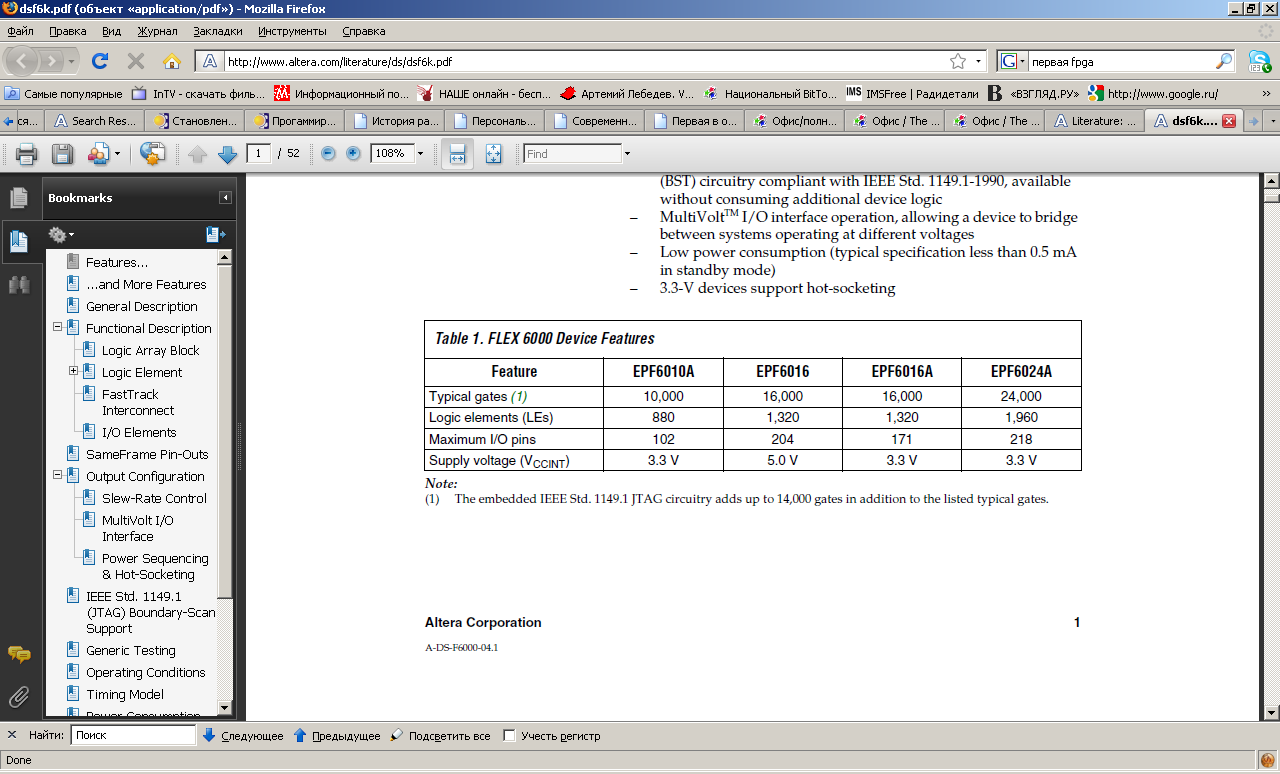1280x774 pixels.
Task: Collapse the Functional Description bookmark
Action: tap(58, 327)
